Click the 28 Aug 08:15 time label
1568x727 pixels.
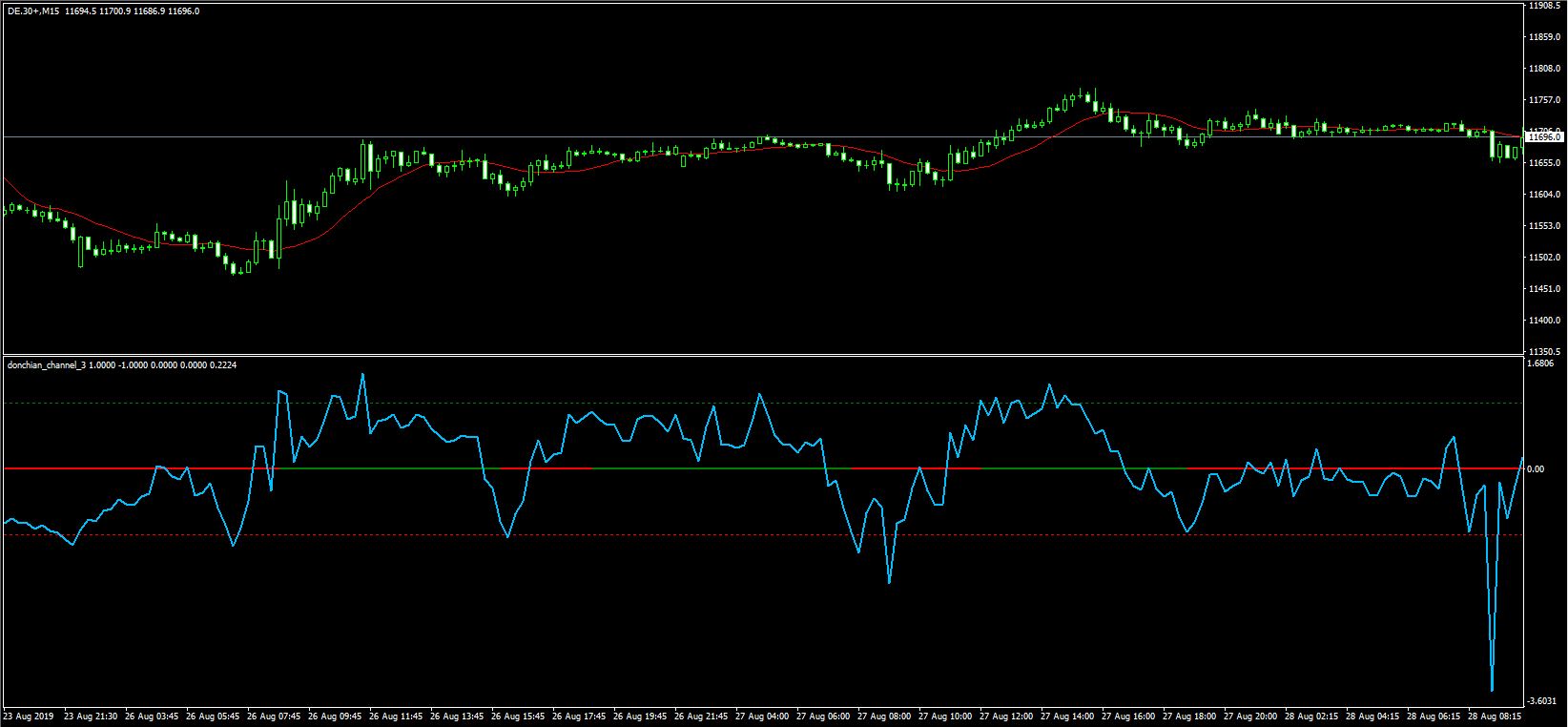click(1495, 715)
